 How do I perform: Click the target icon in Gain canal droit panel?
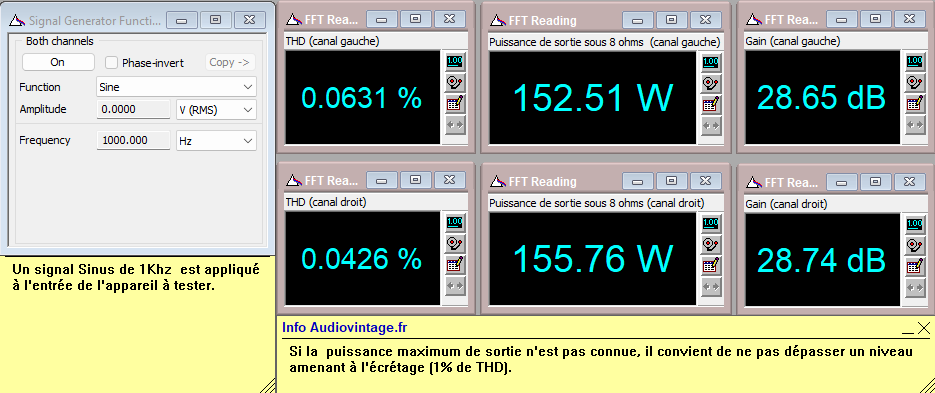[x=914, y=244]
